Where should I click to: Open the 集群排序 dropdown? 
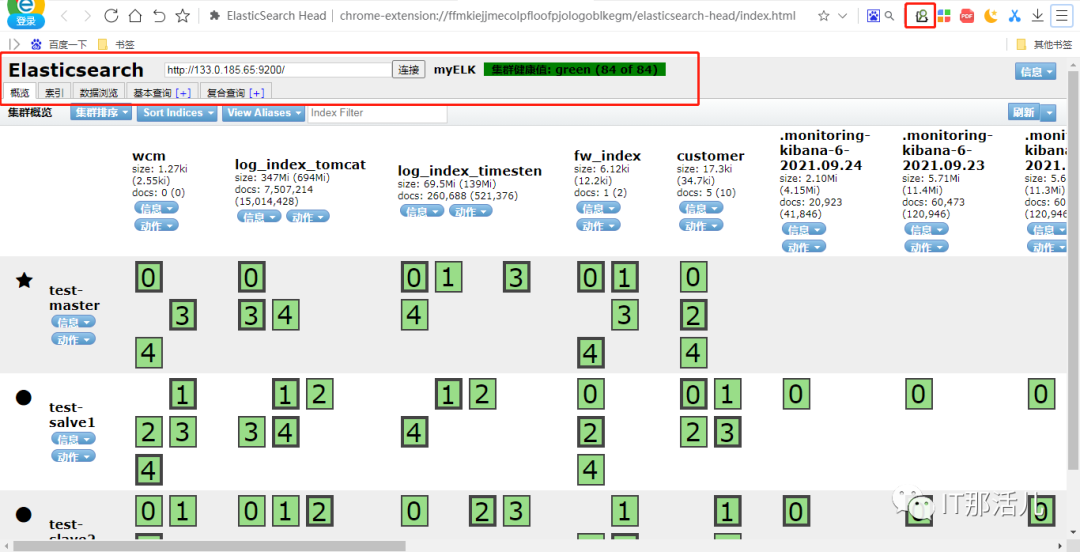pyautogui.click(x=101, y=113)
